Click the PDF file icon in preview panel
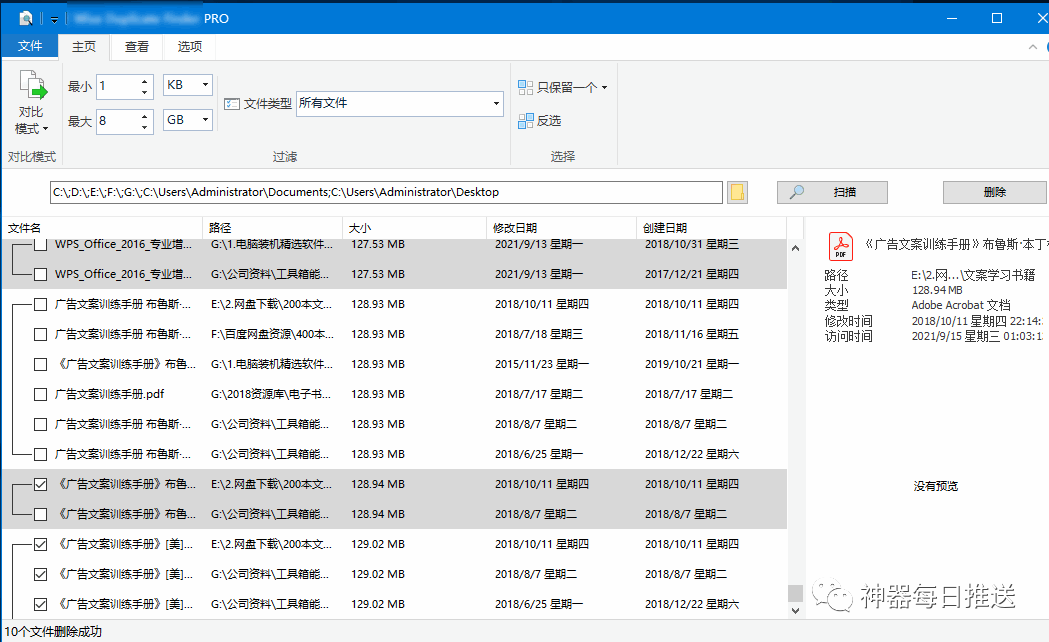1049x642 pixels. pyautogui.click(x=840, y=246)
